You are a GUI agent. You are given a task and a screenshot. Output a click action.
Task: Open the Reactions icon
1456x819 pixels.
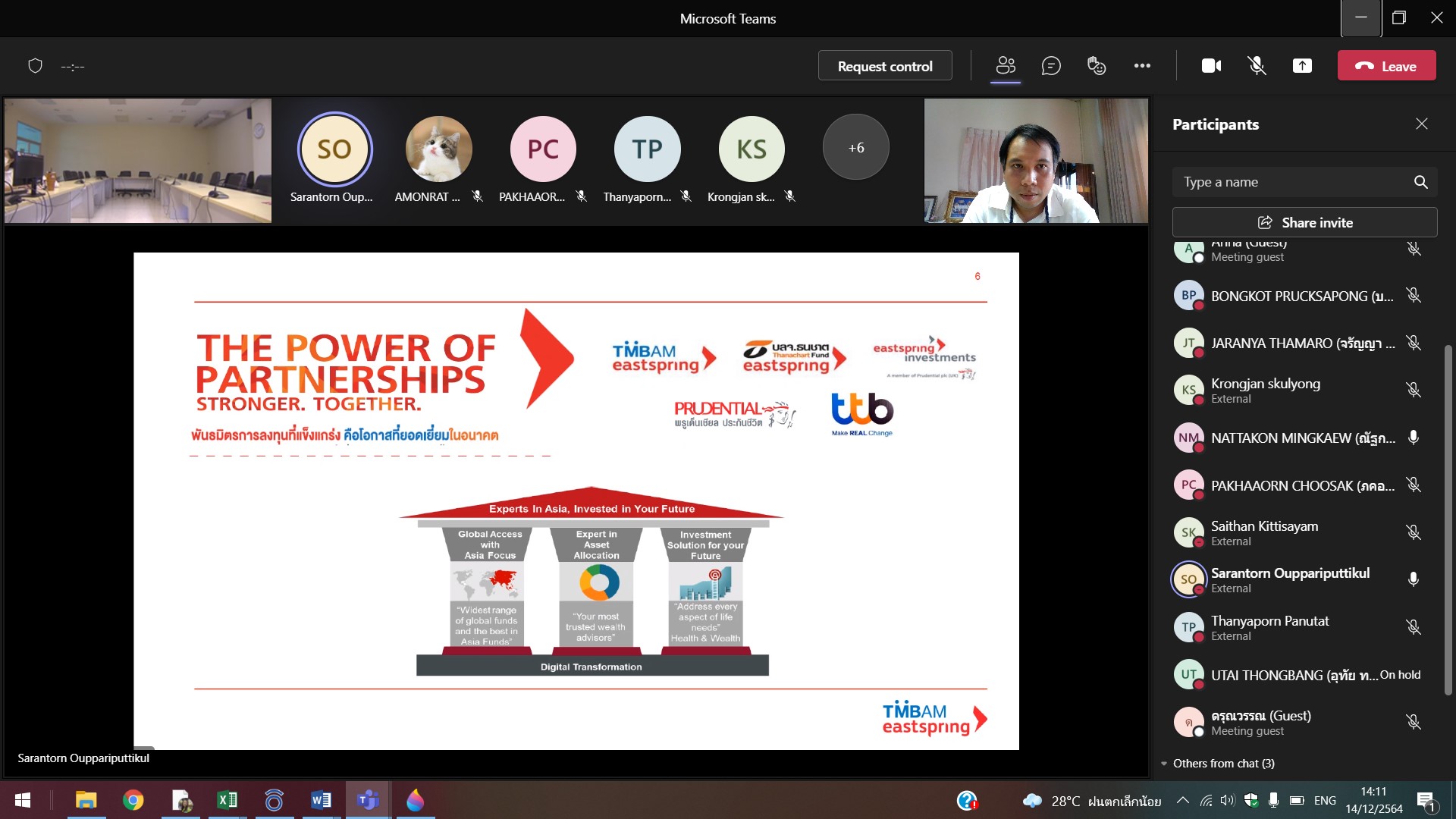click(x=1097, y=66)
